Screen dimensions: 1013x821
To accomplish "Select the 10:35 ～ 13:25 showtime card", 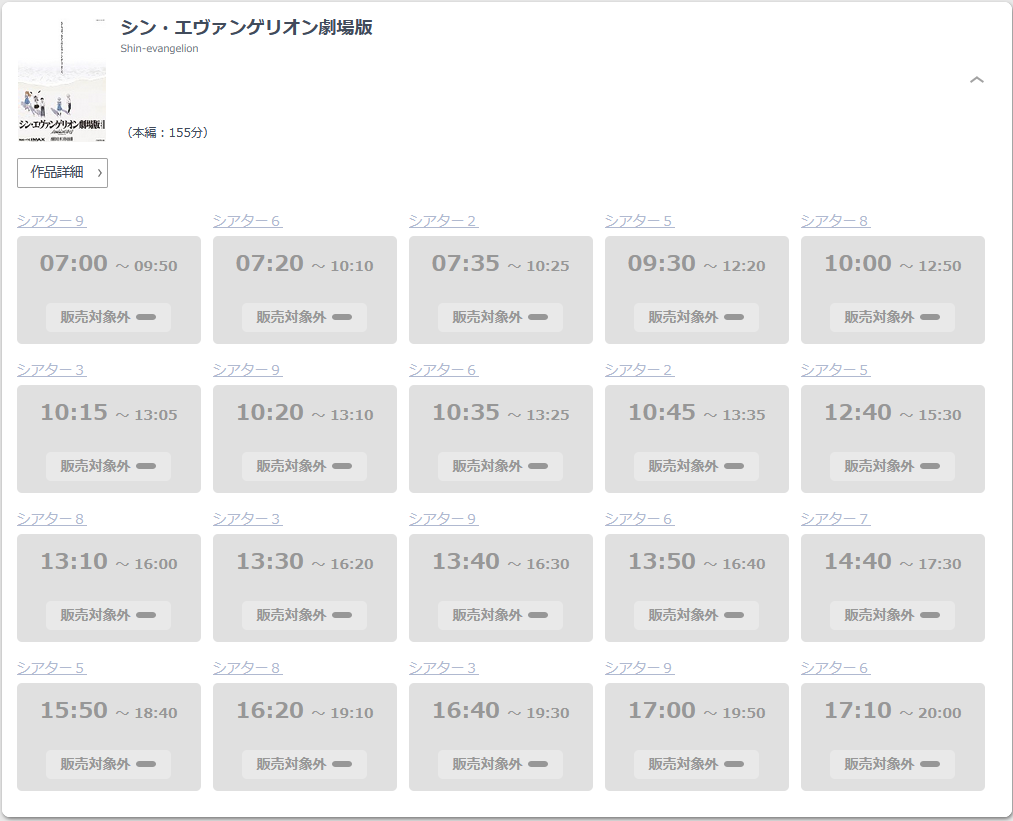I will [501, 439].
